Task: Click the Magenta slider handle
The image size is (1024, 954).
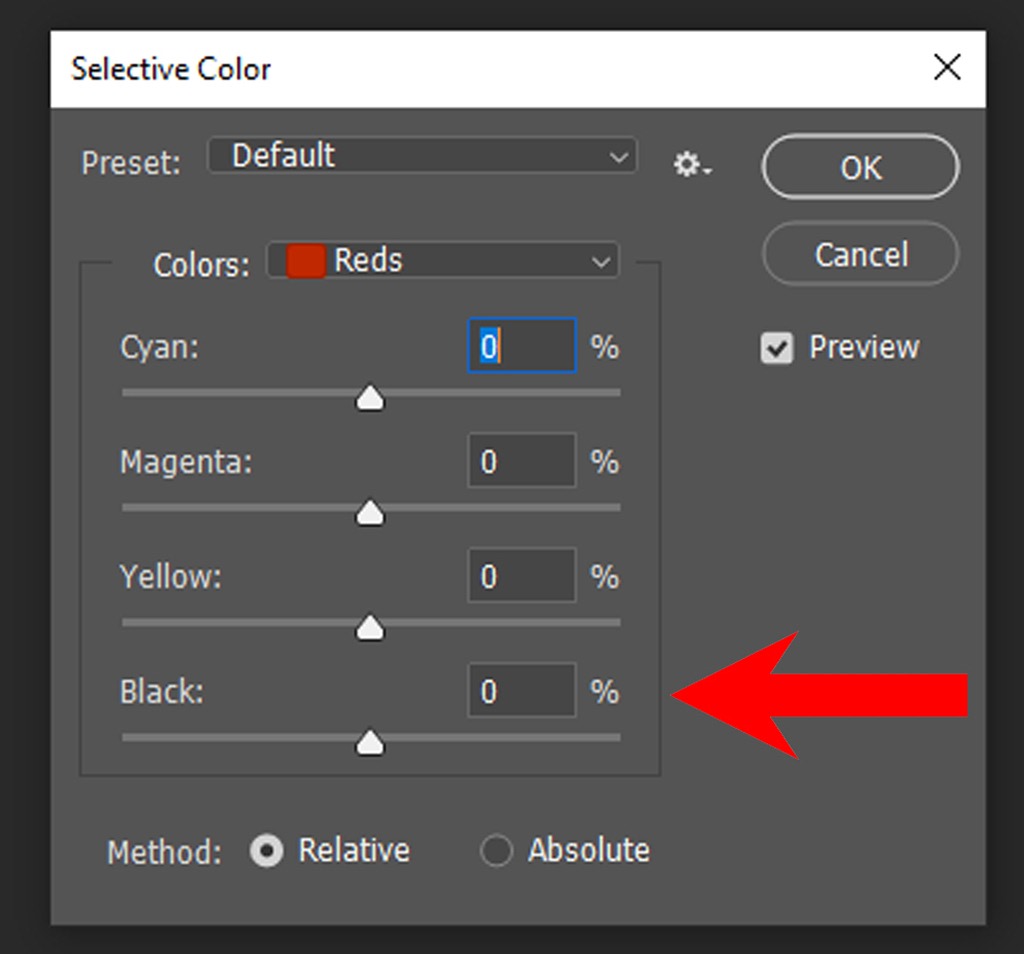Action: coord(371,512)
